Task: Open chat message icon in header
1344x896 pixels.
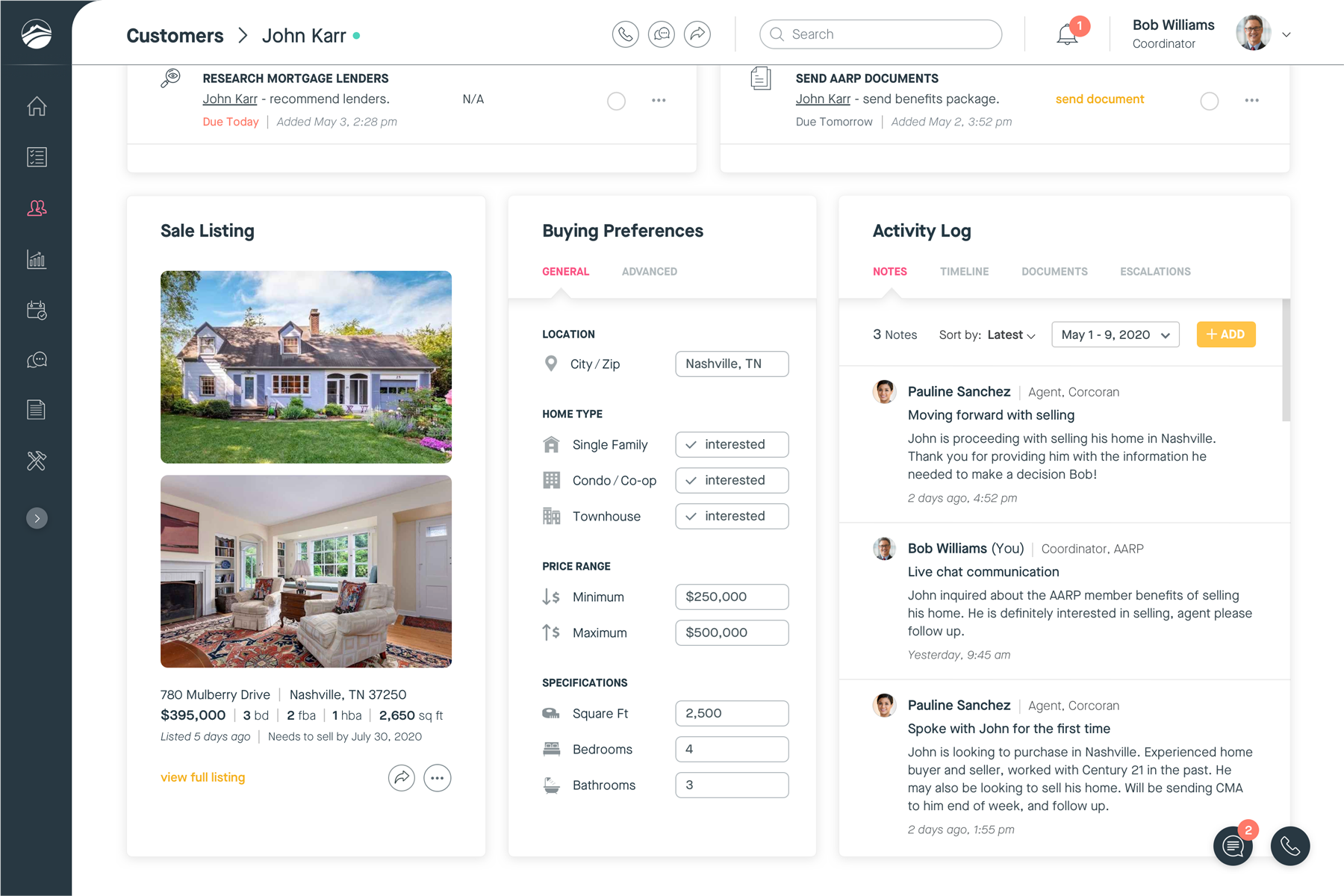Action: pos(661,34)
